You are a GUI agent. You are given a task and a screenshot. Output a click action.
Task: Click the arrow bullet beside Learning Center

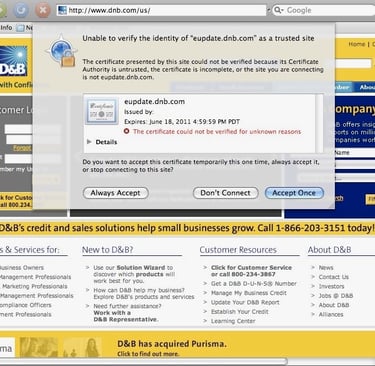(x=205, y=321)
